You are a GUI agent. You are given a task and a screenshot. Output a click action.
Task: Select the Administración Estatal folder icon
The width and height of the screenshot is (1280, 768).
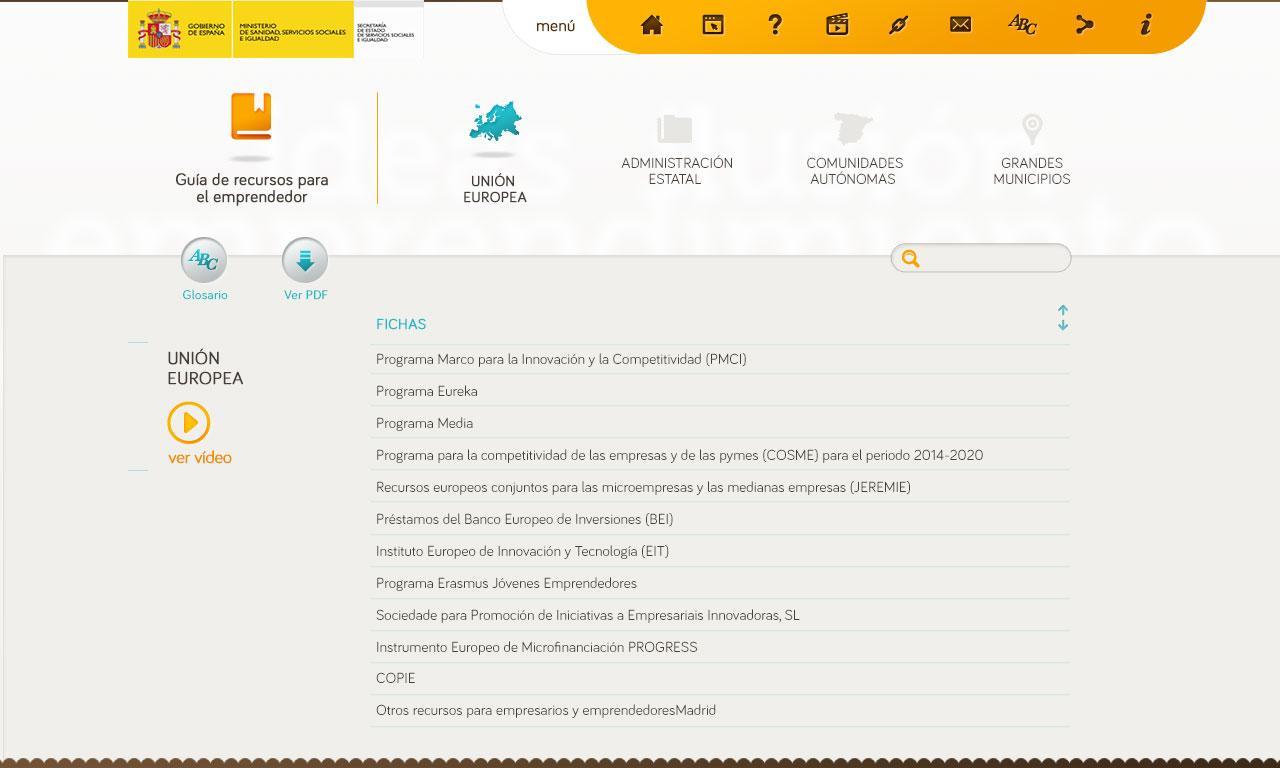tap(675, 128)
